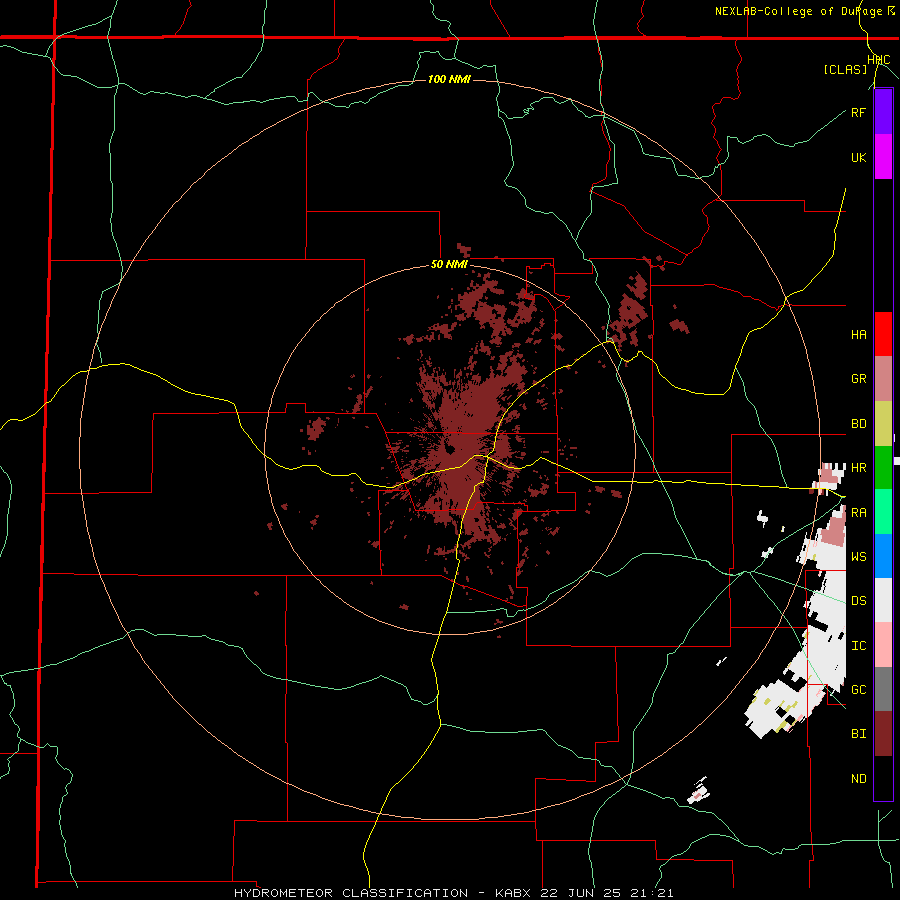
Task: Click the HR legend label
Action: click(x=858, y=468)
